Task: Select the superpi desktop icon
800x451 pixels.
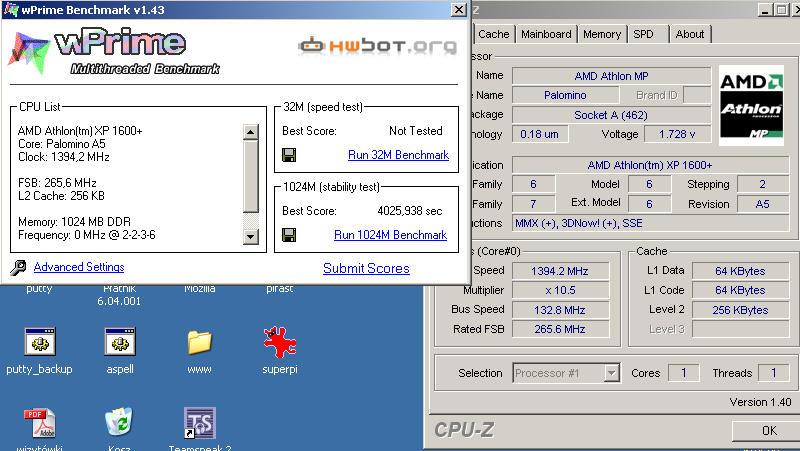Action: coord(280,342)
